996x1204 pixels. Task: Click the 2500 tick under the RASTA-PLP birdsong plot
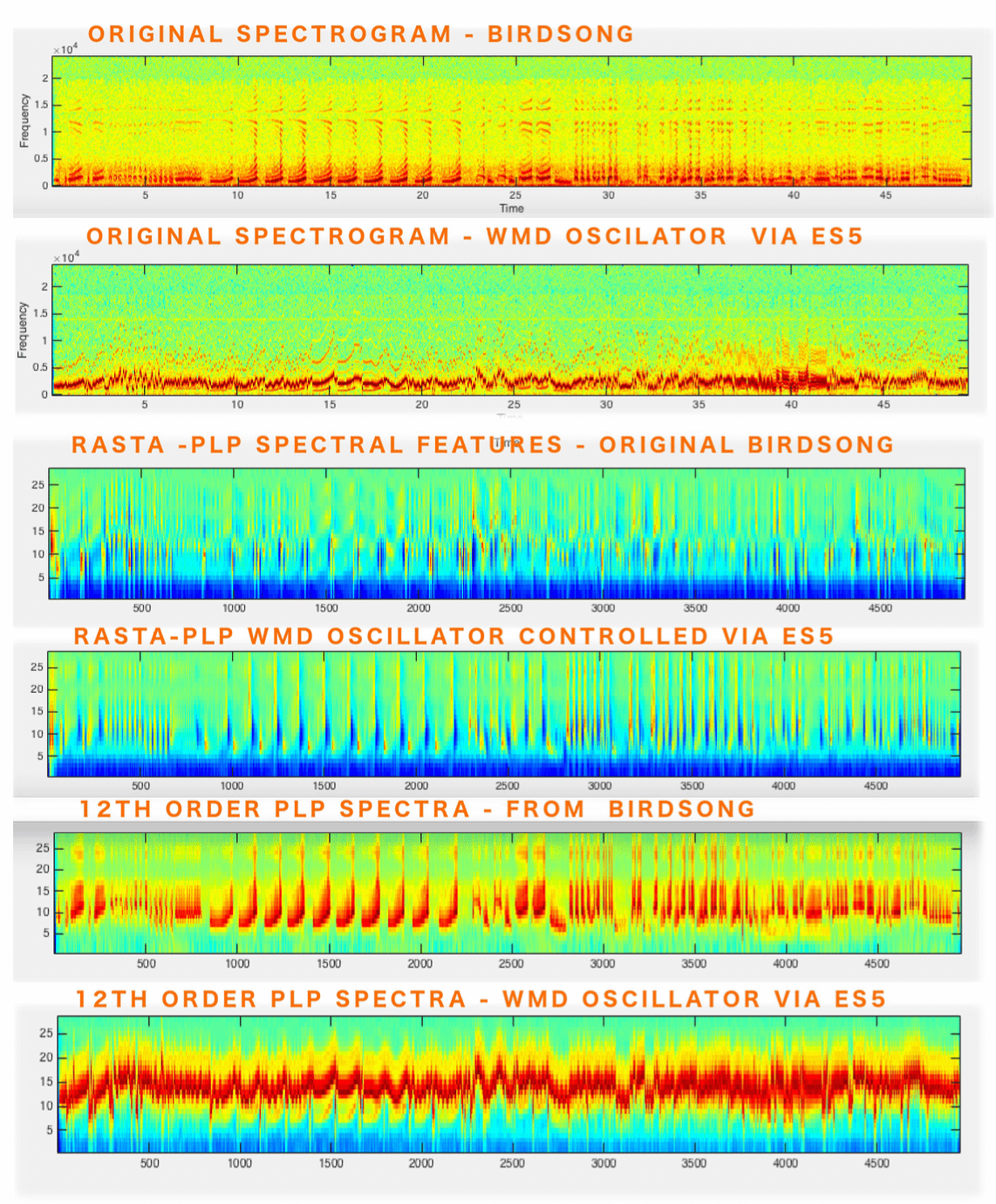tap(510, 608)
